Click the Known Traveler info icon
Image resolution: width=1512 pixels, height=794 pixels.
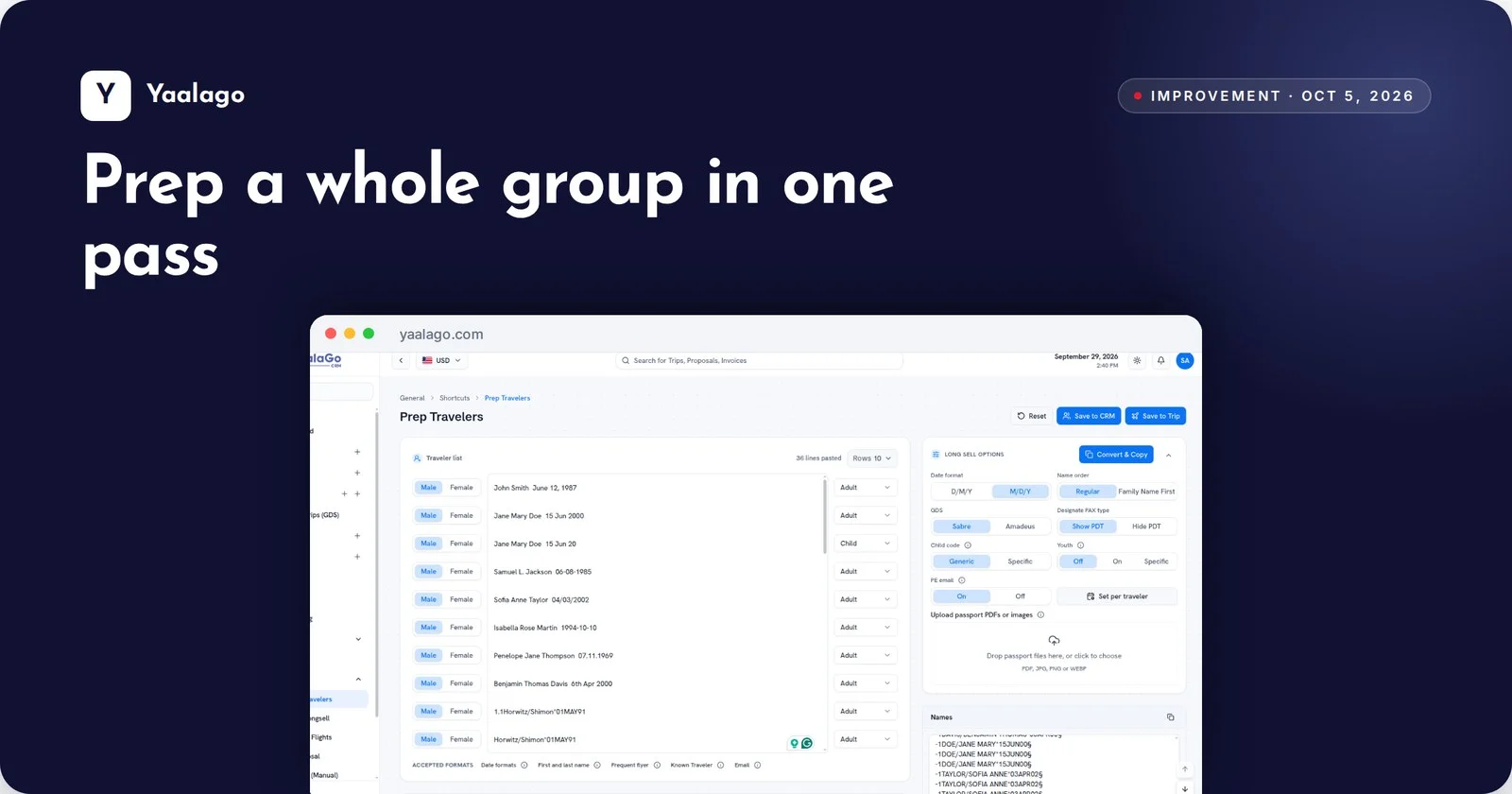720,766
